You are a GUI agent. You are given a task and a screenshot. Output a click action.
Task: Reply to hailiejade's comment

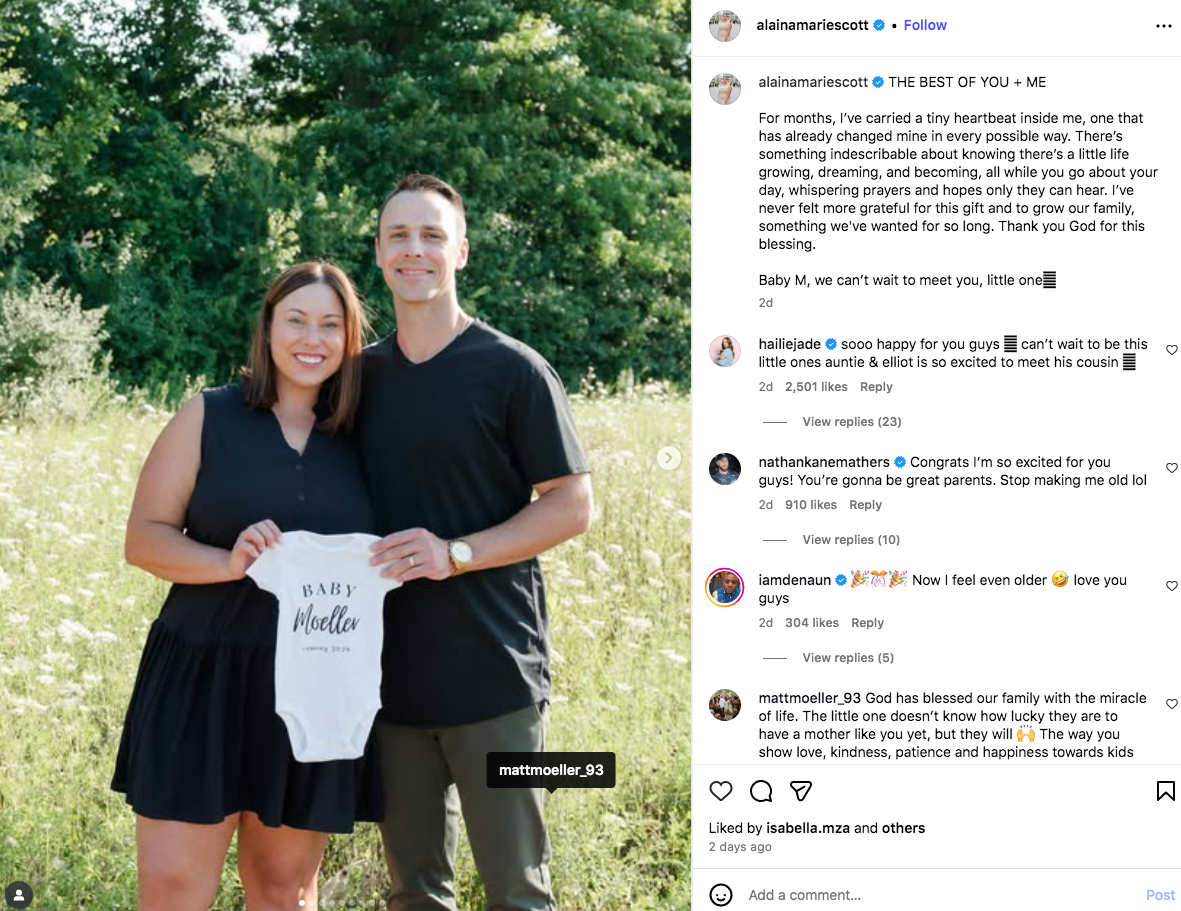click(x=876, y=386)
